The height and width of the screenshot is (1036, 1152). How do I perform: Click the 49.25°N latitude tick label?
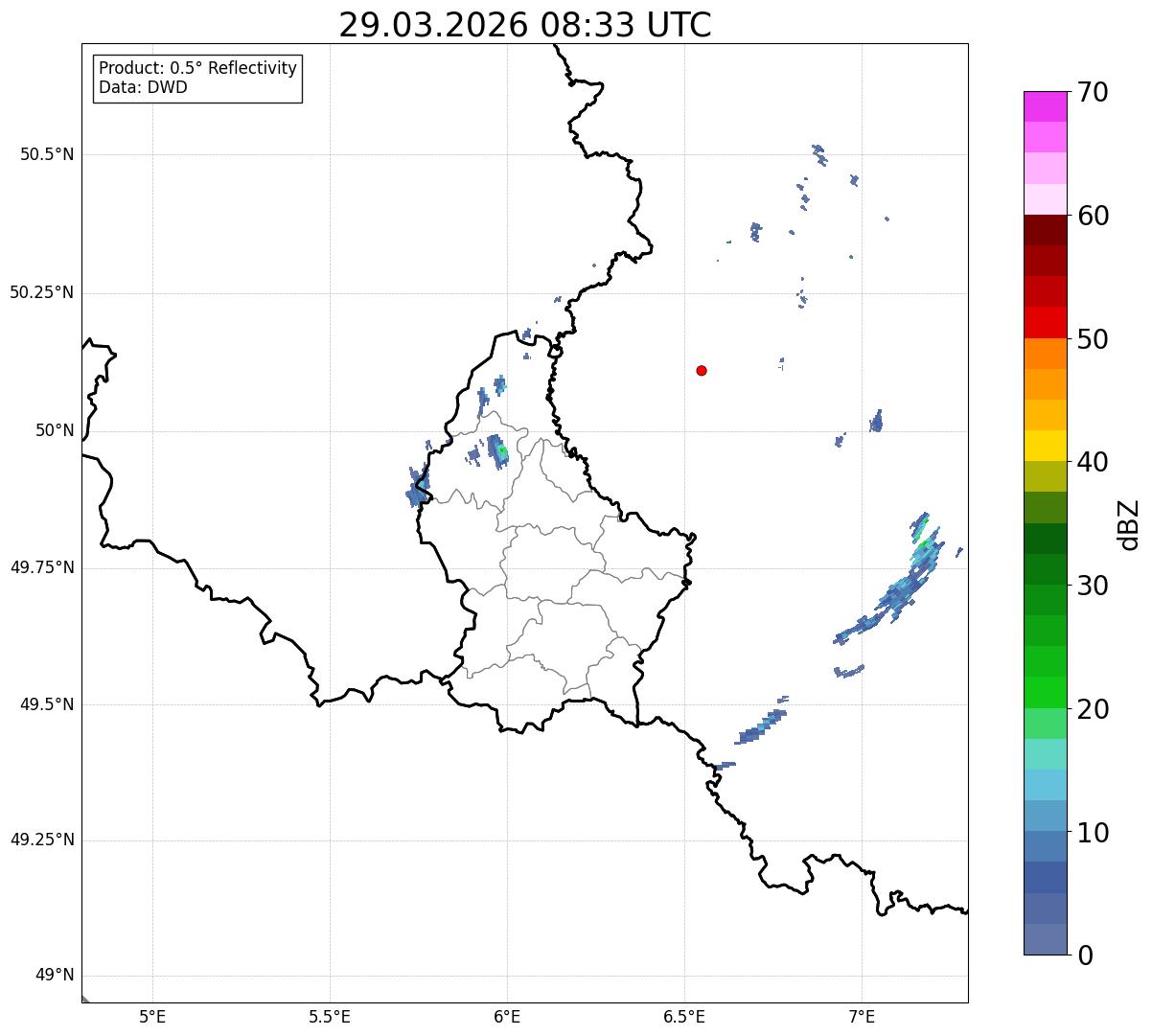click(x=41, y=840)
